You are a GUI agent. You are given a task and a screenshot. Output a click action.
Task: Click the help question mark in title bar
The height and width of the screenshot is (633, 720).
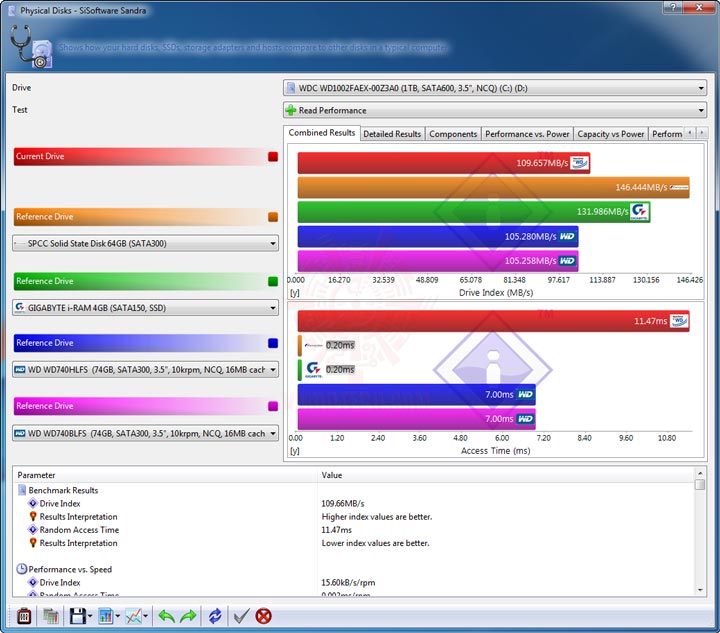pyautogui.click(x=673, y=7)
